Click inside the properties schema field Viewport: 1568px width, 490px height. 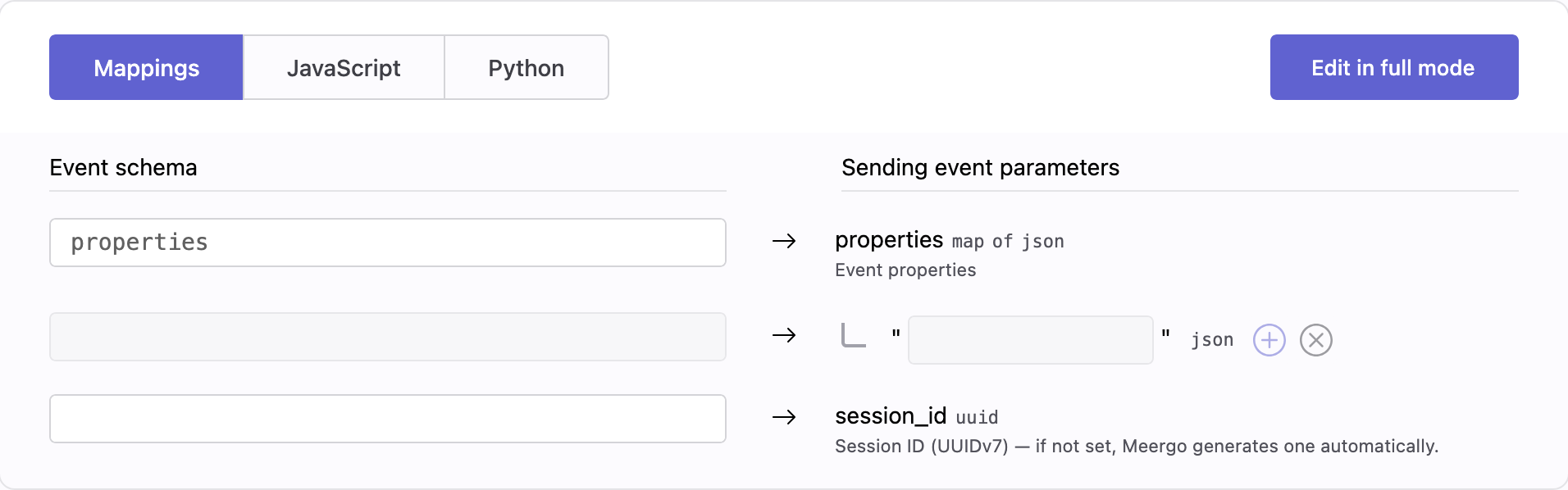coord(386,243)
